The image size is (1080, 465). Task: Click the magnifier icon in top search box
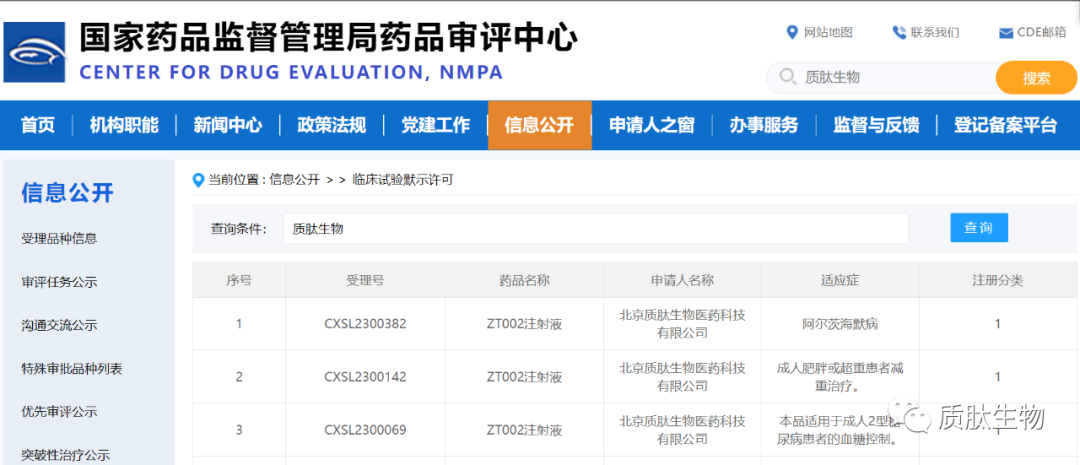pos(788,76)
